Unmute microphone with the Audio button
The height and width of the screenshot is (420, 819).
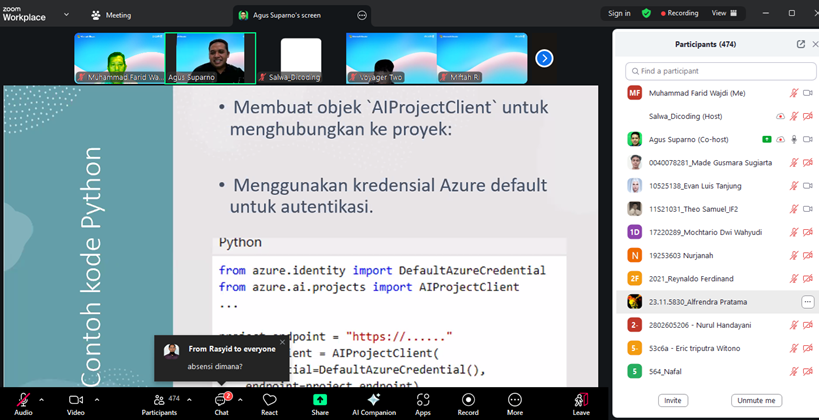click(23, 404)
